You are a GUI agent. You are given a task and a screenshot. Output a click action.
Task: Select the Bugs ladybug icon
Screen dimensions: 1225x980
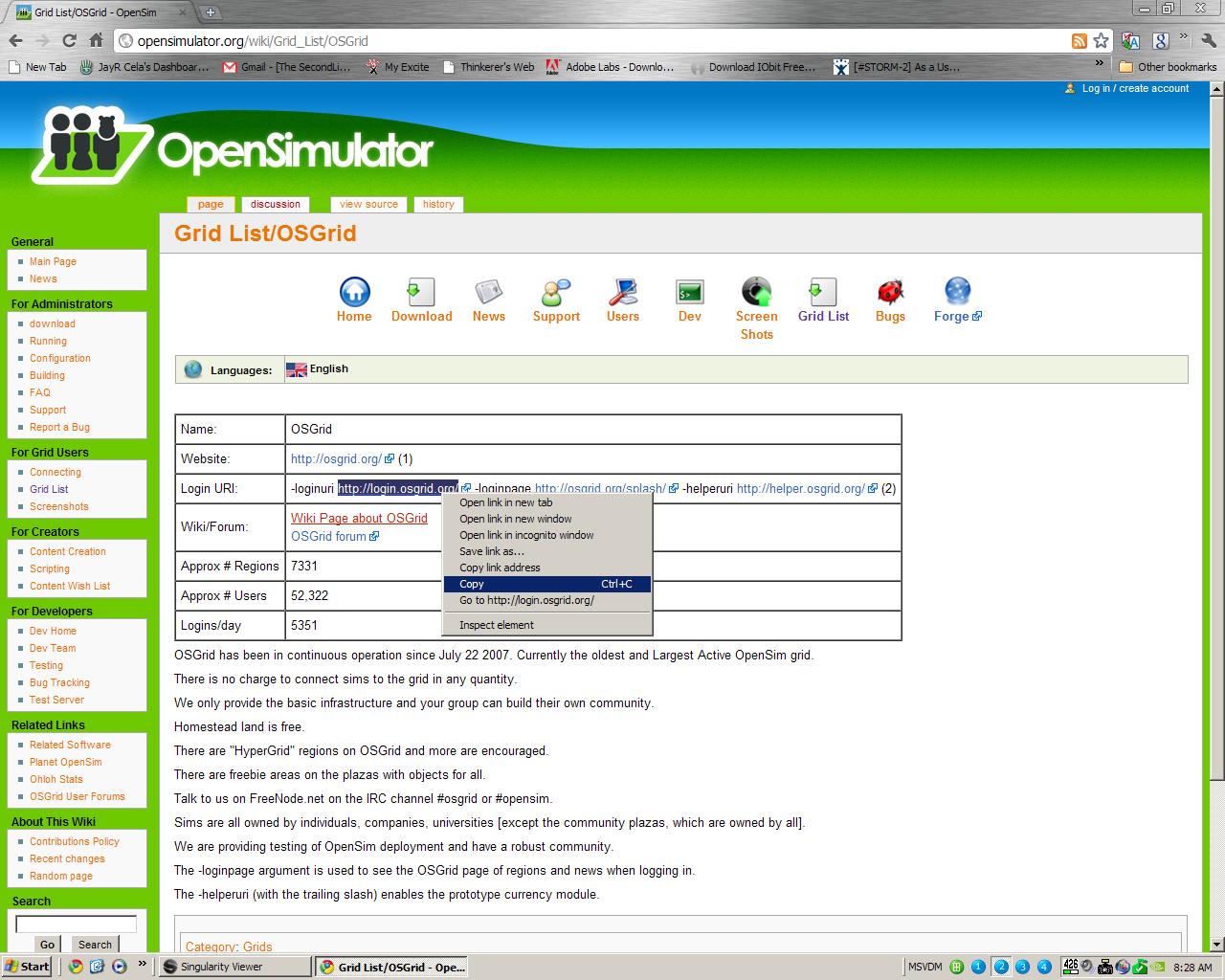(890, 292)
